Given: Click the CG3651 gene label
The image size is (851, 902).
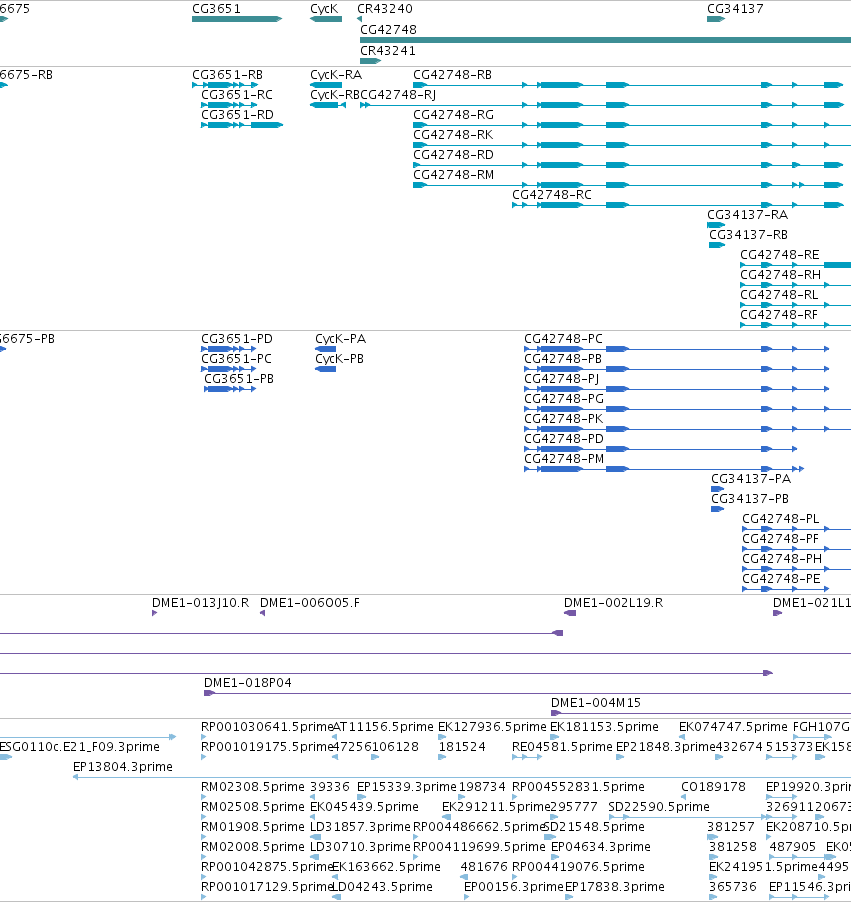Looking at the screenshot, I should click(x=216, y=9).
